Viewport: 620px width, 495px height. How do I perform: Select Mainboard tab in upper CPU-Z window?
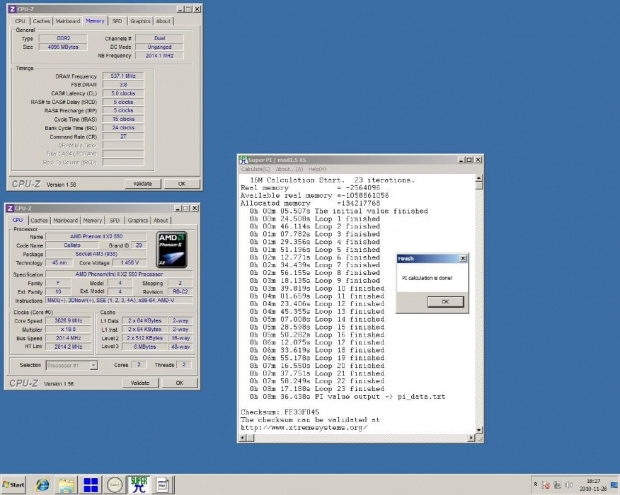click(68, 21)
